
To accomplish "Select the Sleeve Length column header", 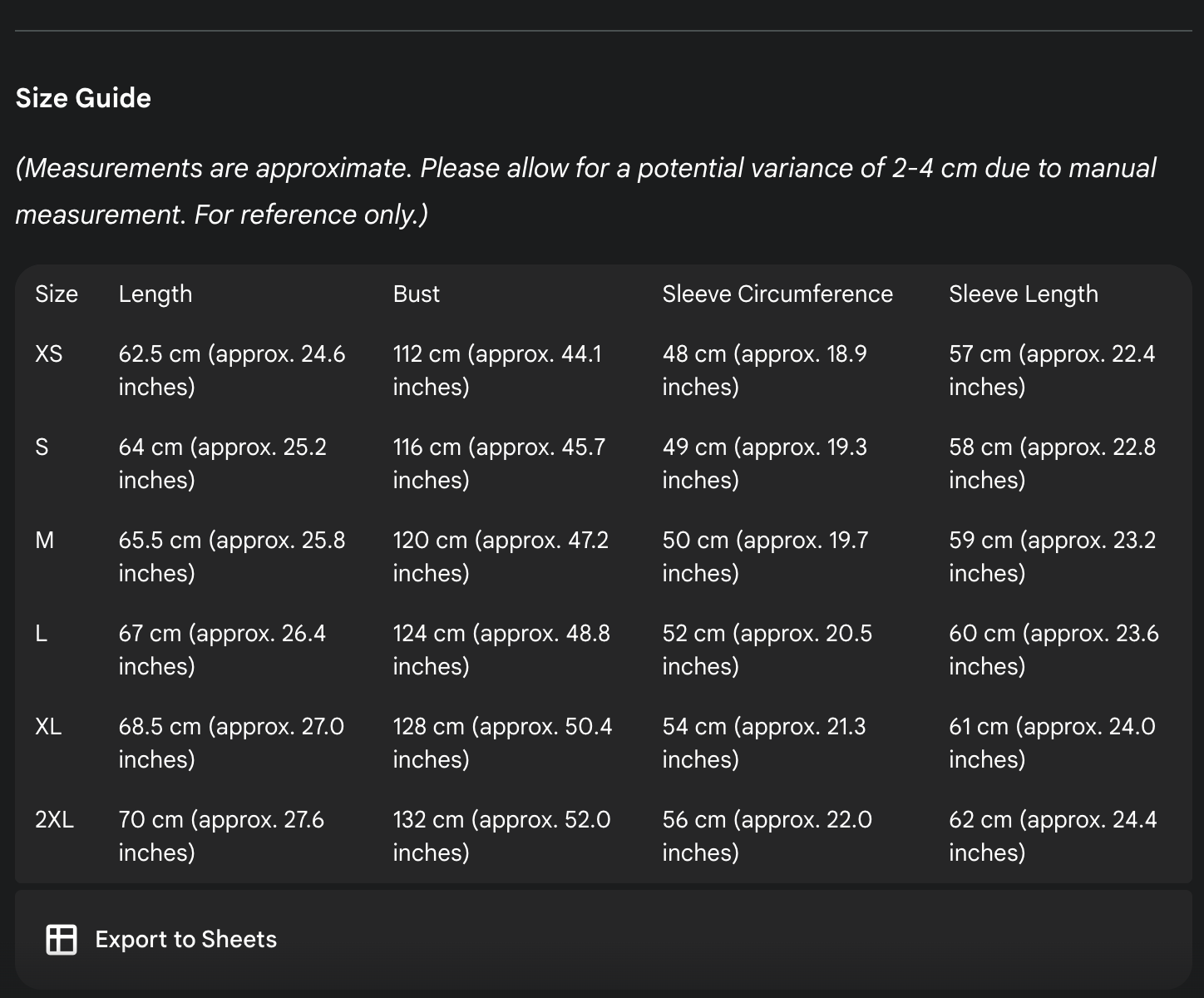I will 1023,294.
